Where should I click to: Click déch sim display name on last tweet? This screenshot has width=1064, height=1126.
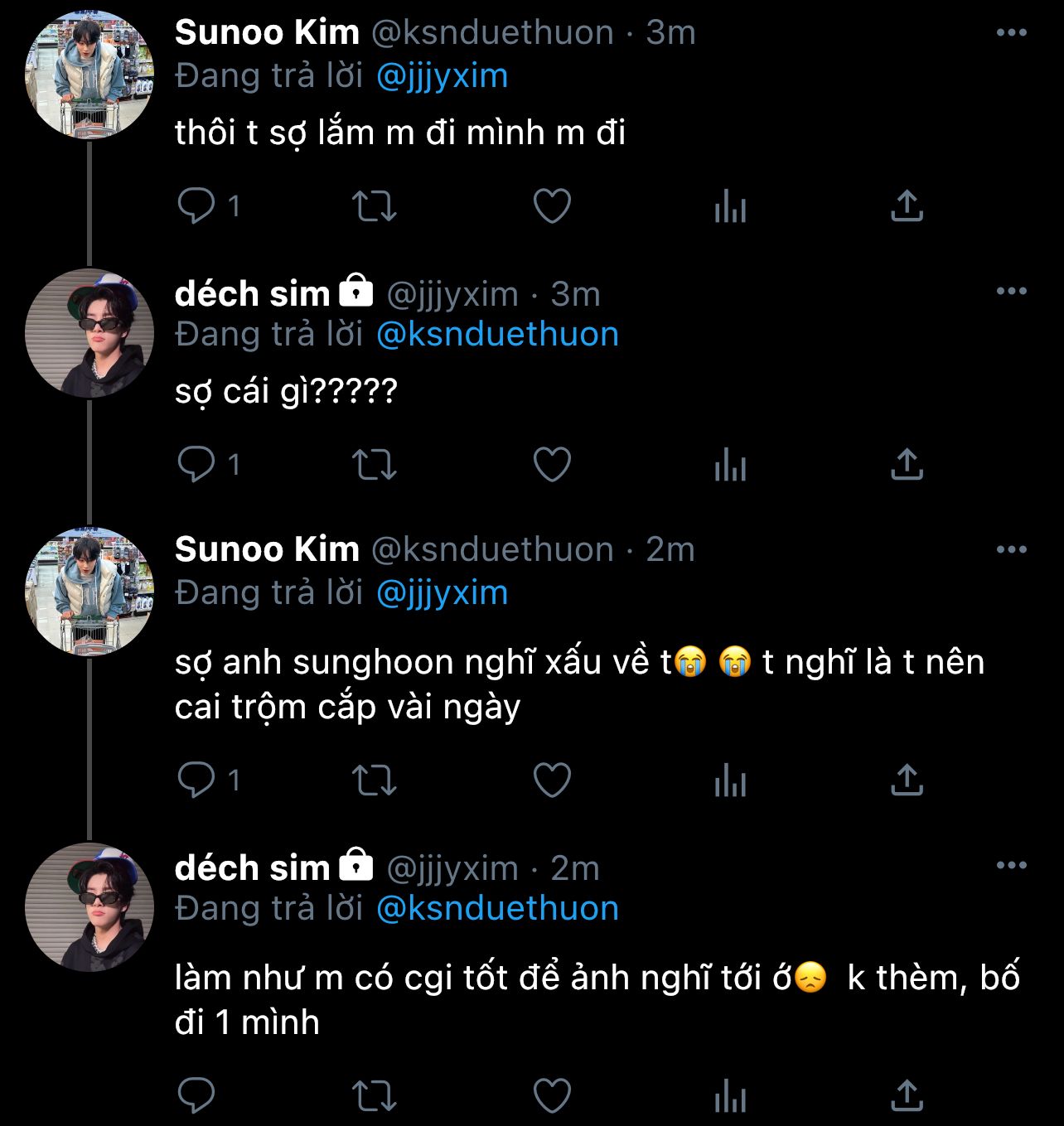point(252,867)
